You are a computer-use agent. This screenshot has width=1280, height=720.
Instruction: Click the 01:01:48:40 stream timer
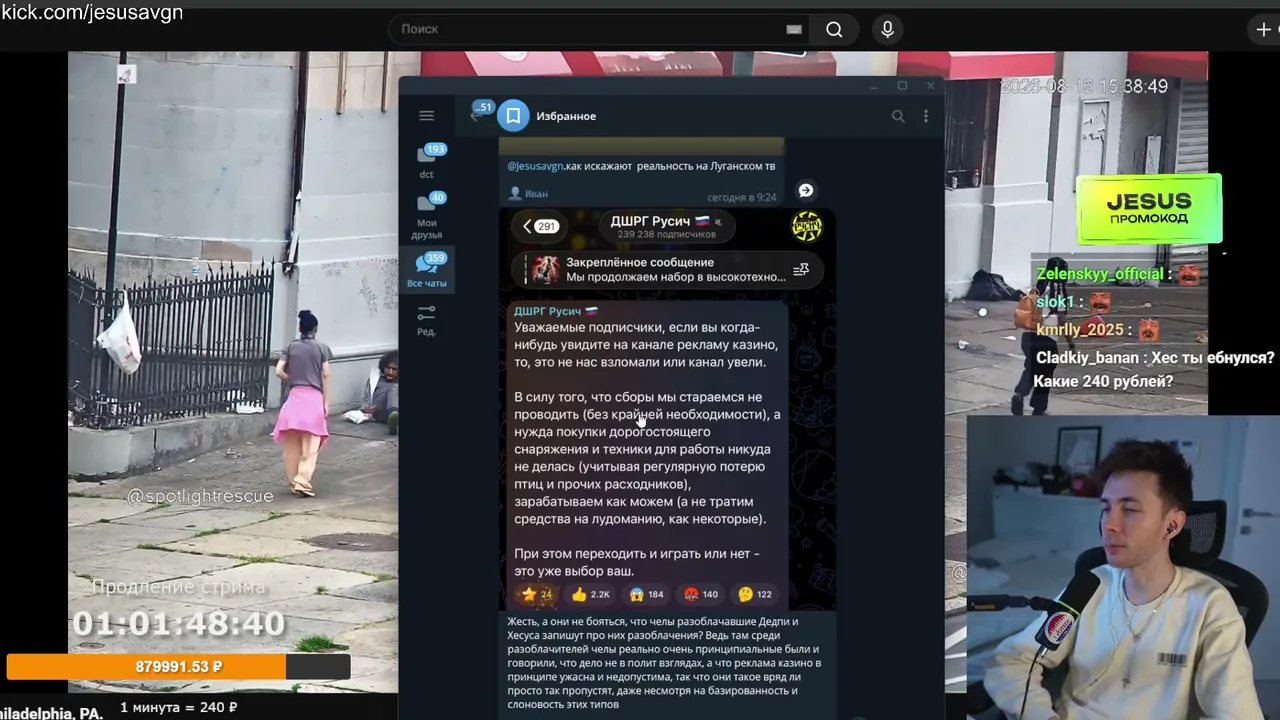pyautogui.click(x=179, y=625)
